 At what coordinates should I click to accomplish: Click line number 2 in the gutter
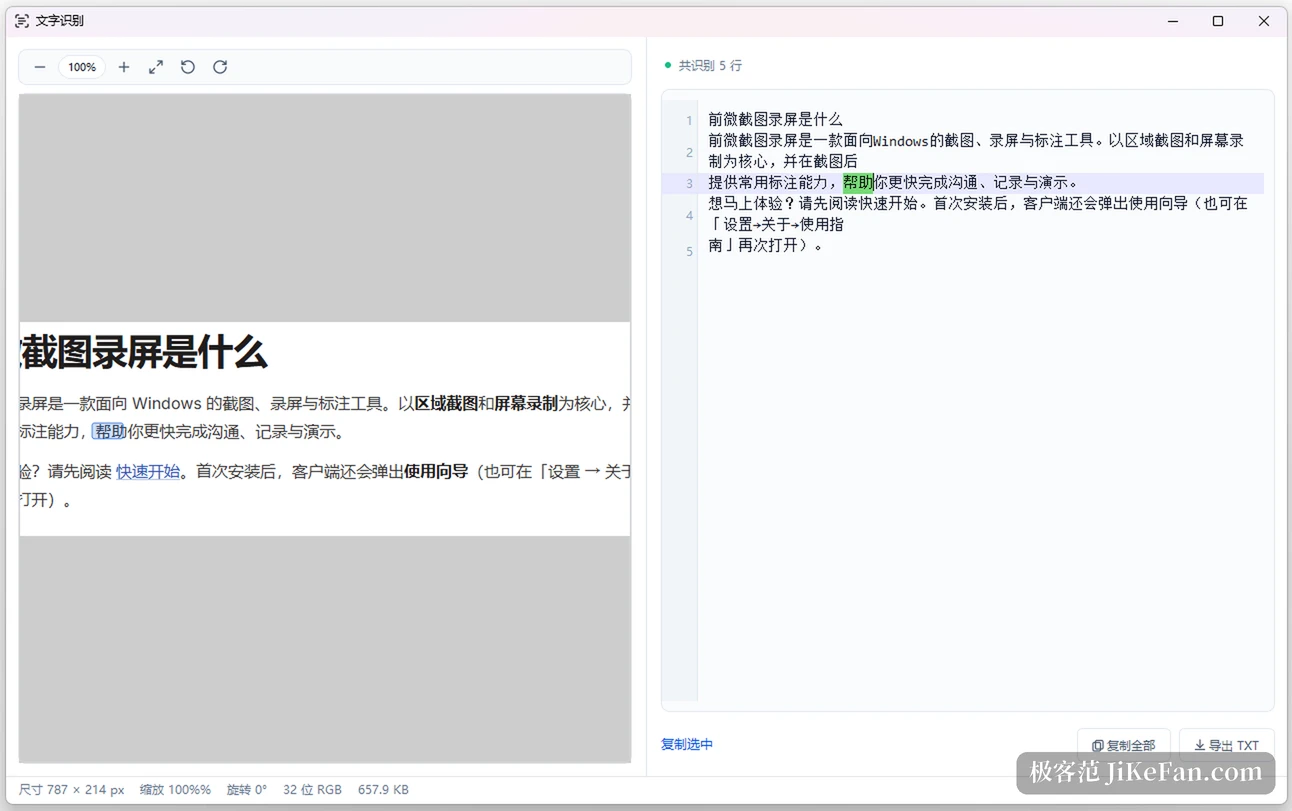(x=689, y=152)
